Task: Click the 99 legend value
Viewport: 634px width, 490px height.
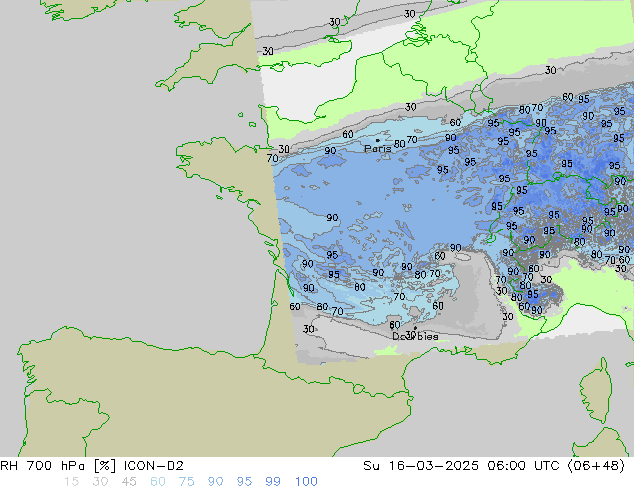Action: 274,481
